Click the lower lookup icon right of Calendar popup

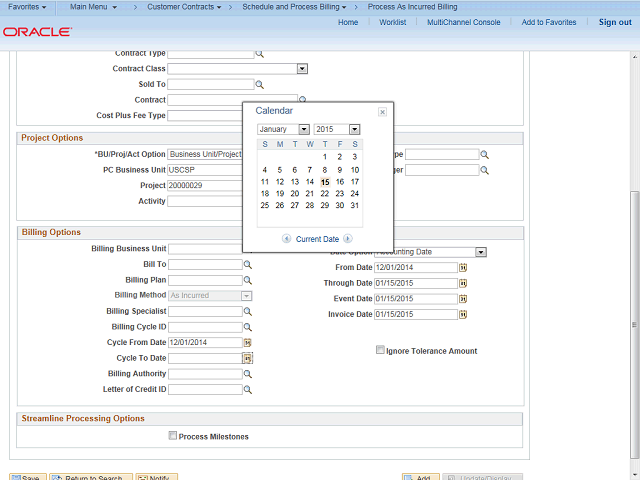point(484,170)
